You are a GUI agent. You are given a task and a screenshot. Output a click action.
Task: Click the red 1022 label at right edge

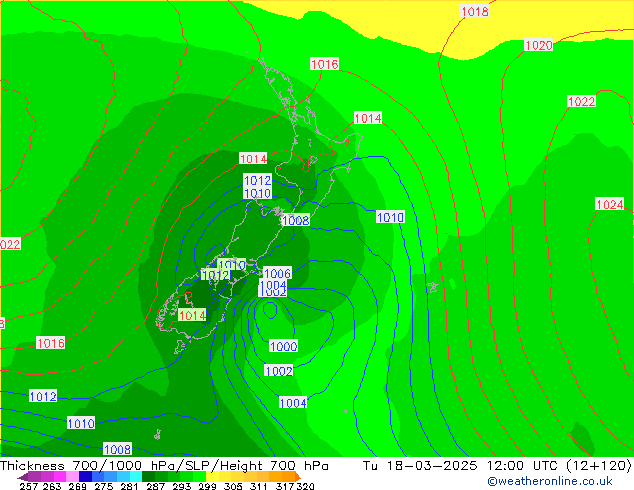tap(581, 102)
